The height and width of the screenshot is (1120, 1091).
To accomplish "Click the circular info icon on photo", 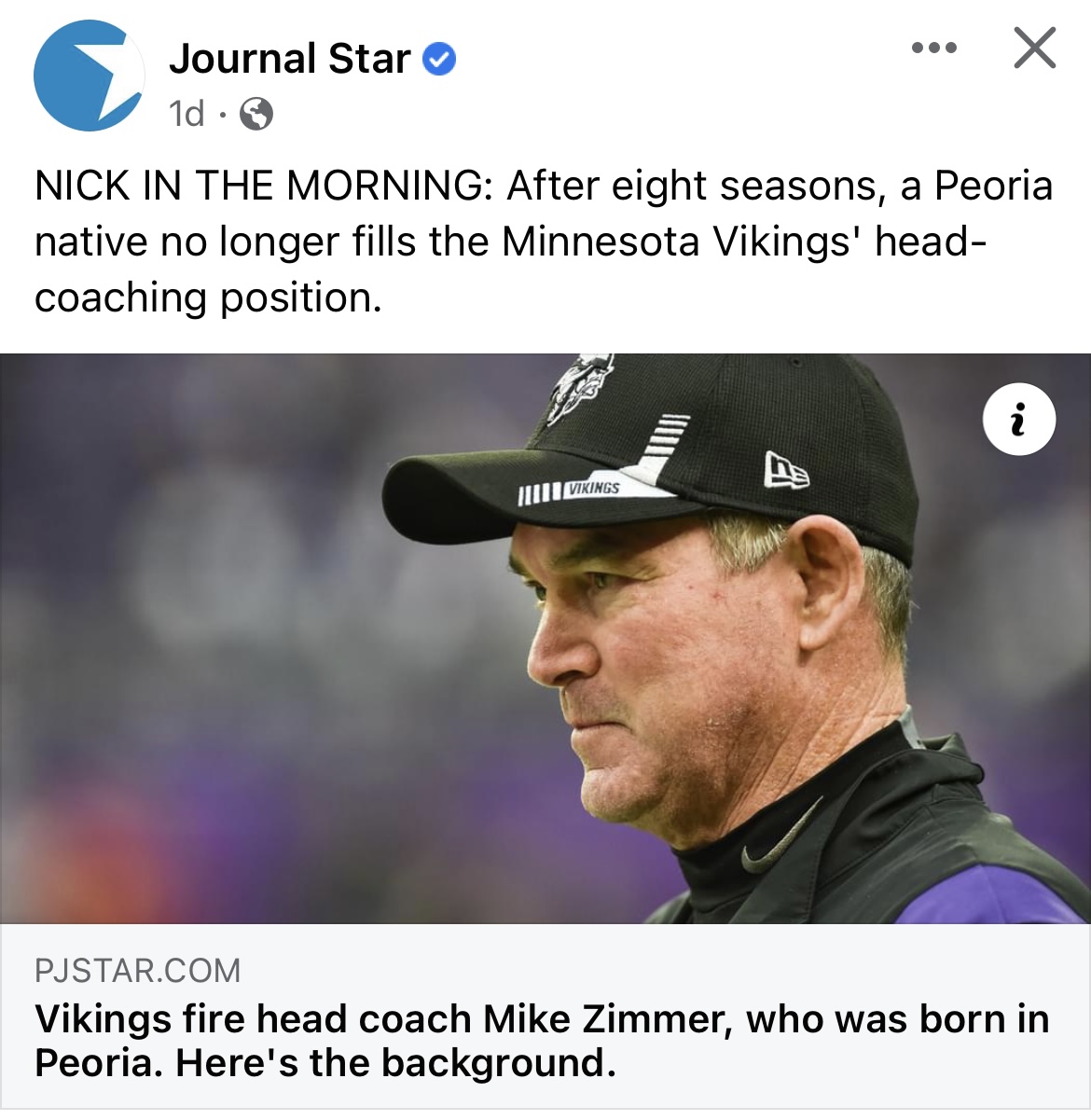I will (1018, 419).
